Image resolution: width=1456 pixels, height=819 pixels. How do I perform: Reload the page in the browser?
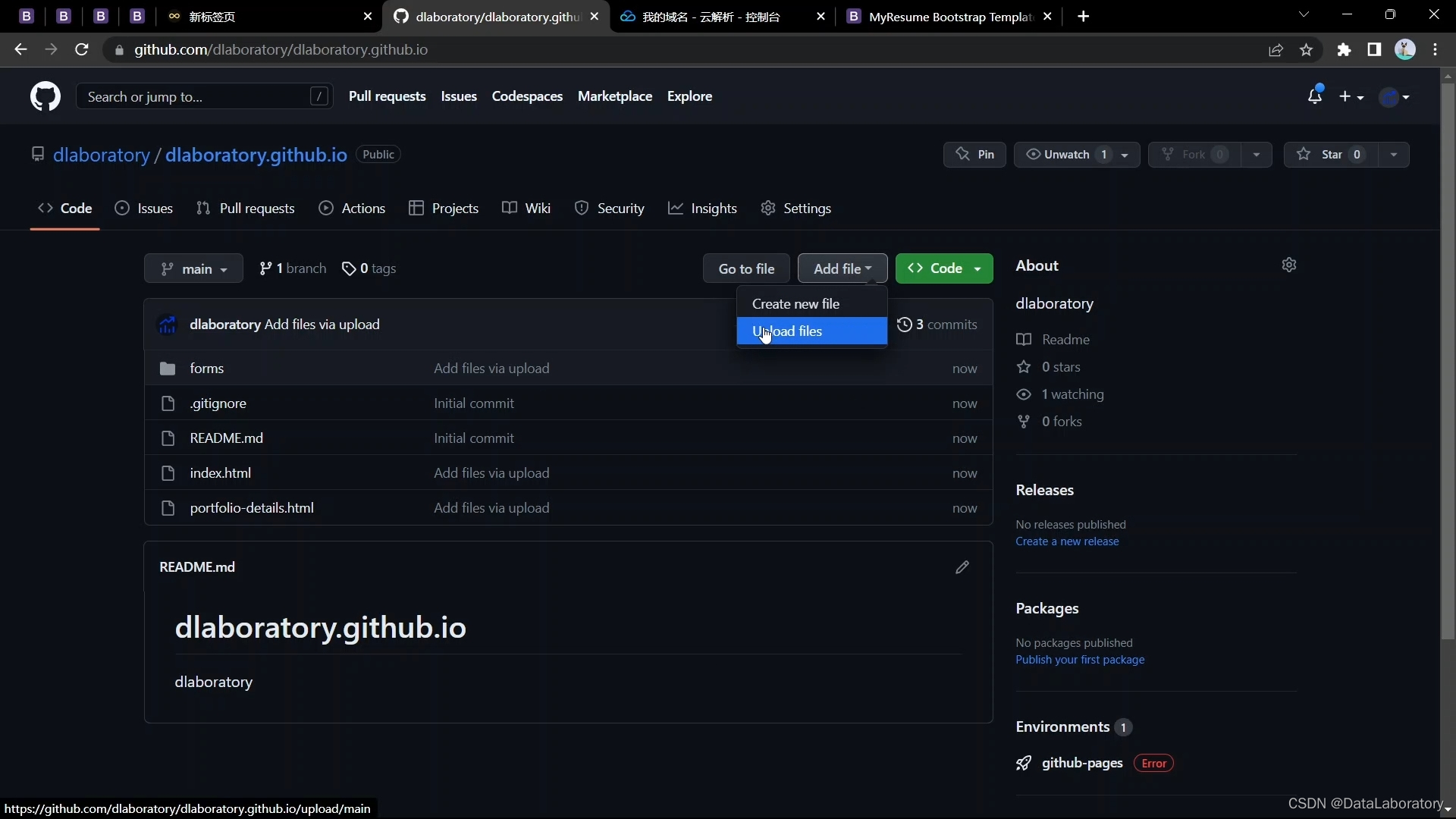click(x=82, y=50)
